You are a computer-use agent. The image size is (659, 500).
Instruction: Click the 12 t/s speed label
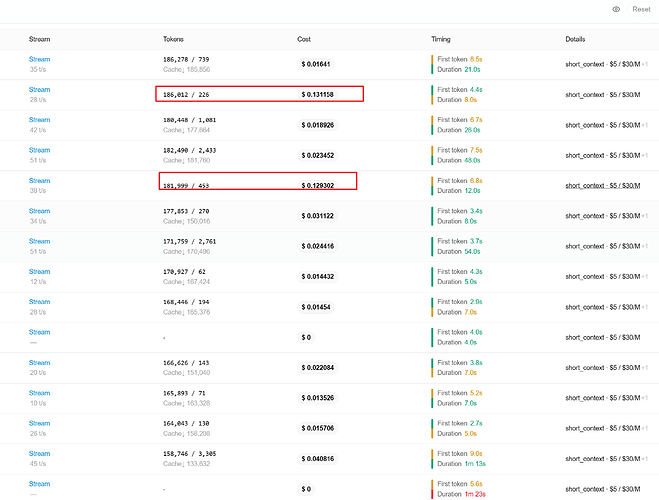point(38,282)
